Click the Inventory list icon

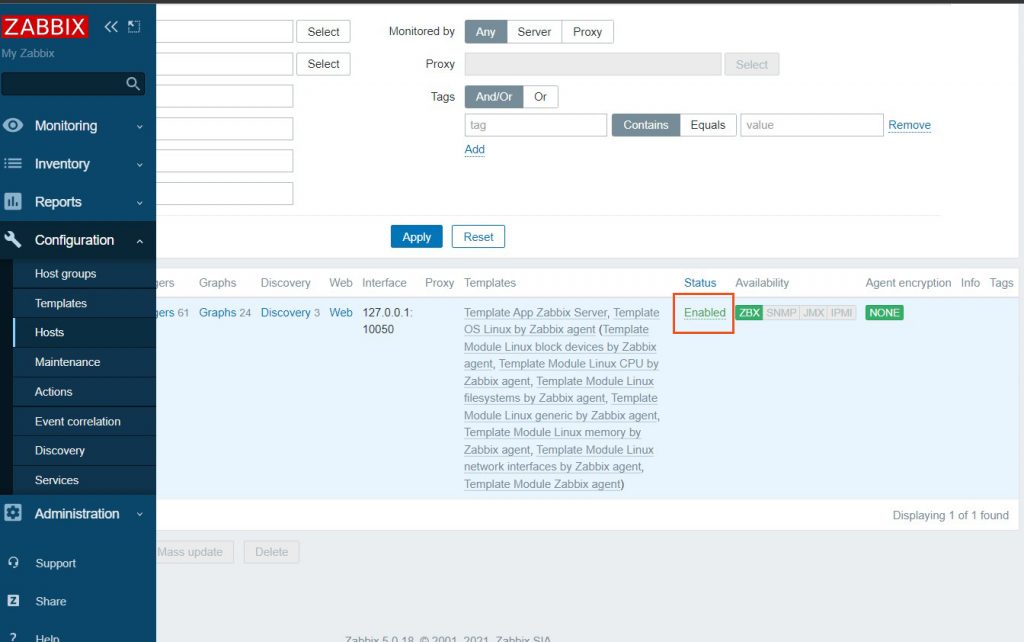click(x=12, y=163)
